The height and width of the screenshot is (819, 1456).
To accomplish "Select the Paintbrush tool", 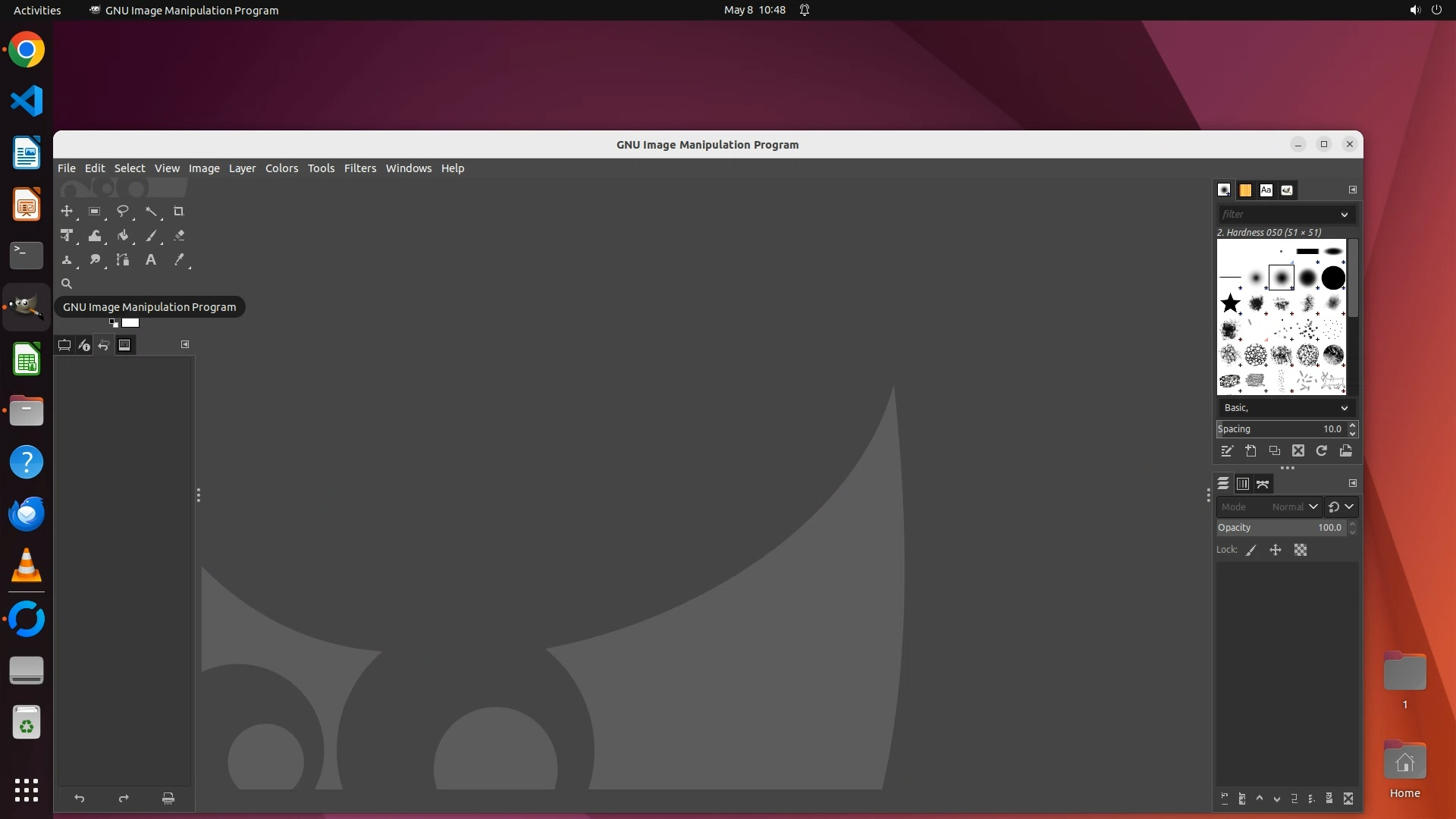I will tap(151, 236).
